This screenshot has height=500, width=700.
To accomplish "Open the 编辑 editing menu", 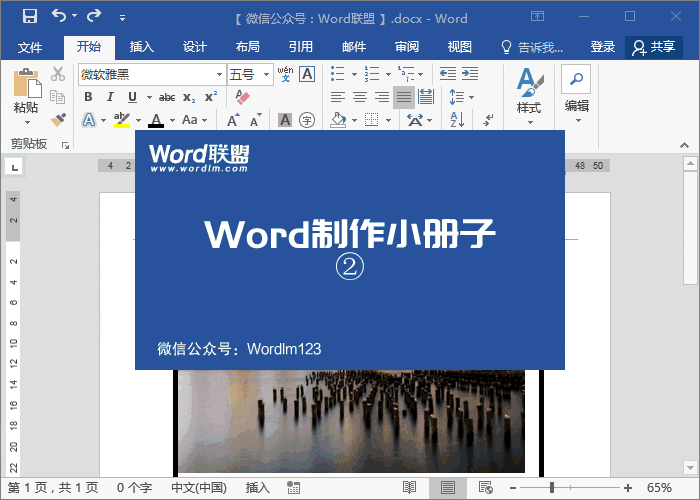I will point(576,95).
